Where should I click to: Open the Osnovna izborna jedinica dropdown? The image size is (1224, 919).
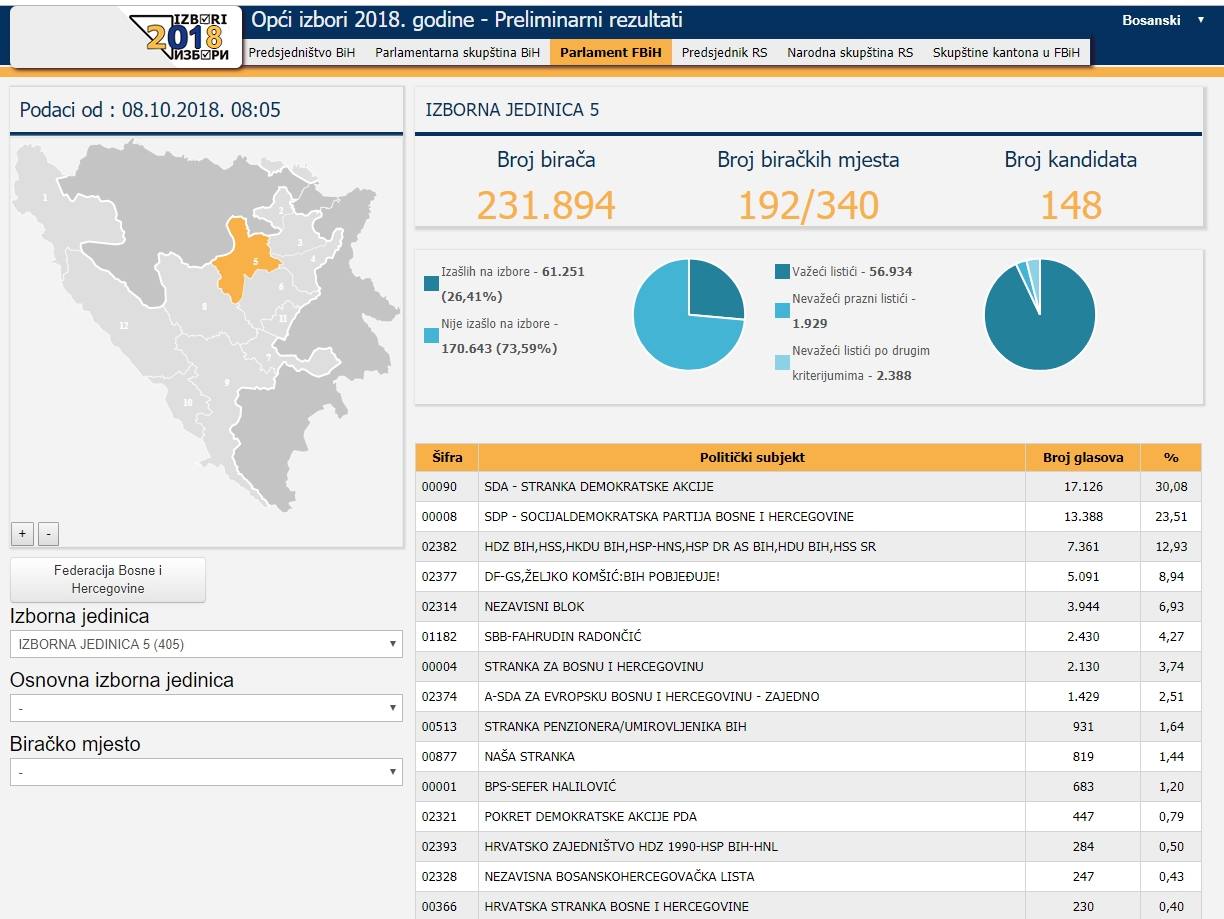205,708
